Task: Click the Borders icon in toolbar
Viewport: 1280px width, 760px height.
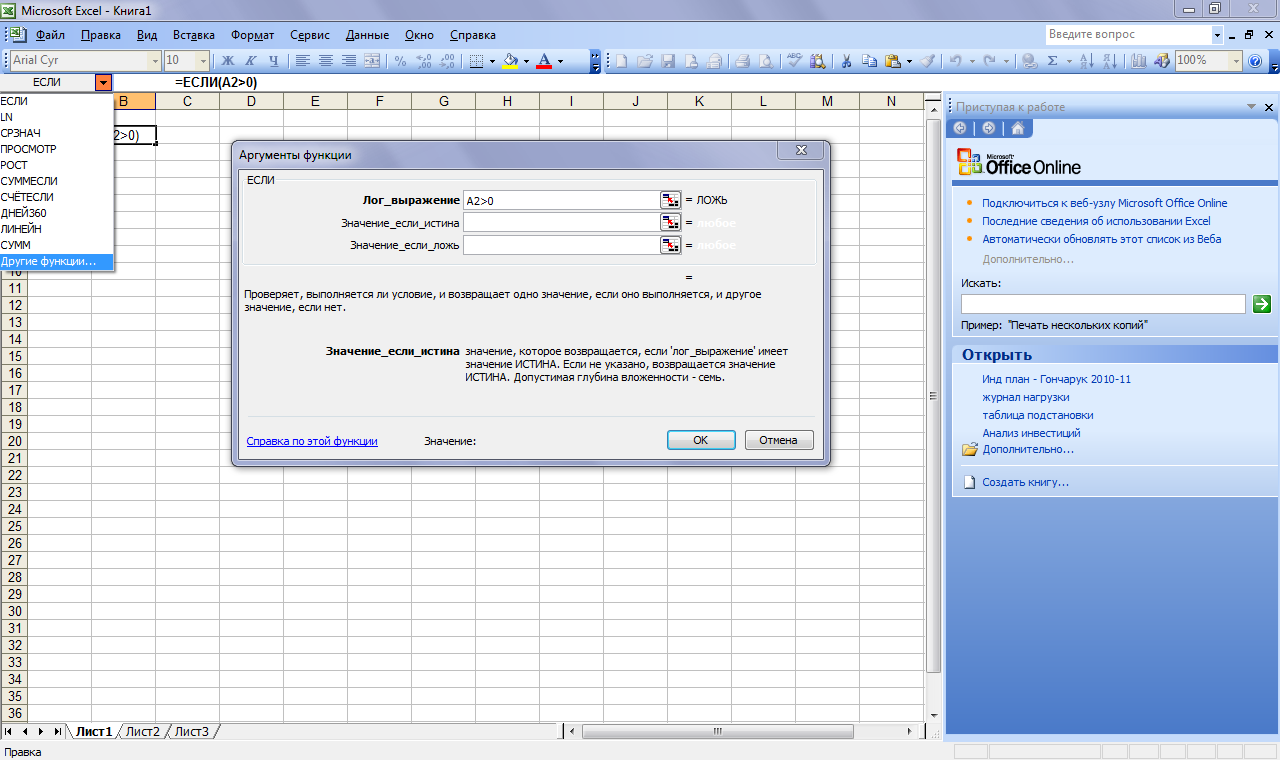Action: point(477,60)
